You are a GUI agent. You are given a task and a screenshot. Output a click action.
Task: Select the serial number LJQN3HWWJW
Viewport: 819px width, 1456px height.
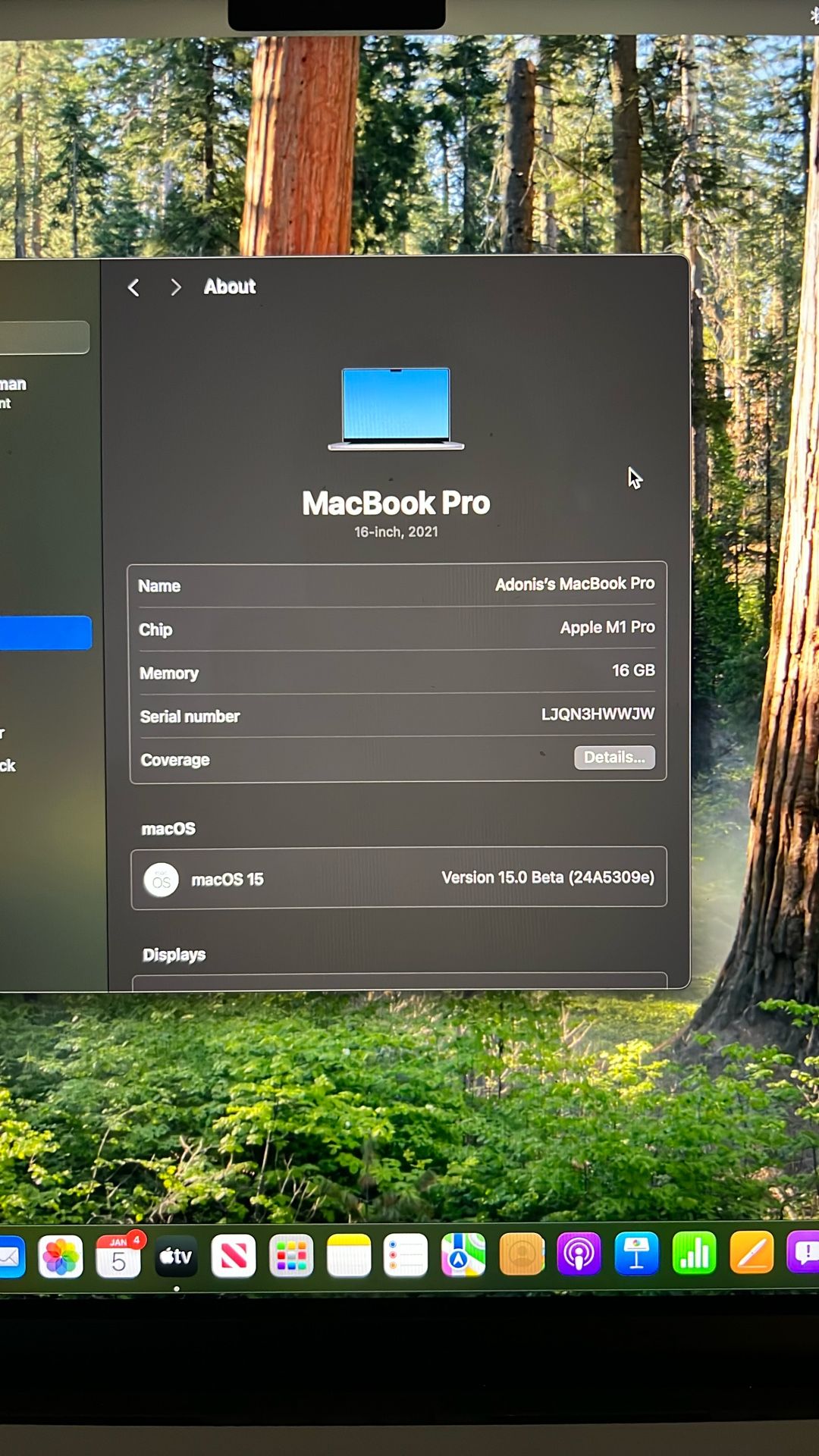pyautogui.click(x=598, y=714)
